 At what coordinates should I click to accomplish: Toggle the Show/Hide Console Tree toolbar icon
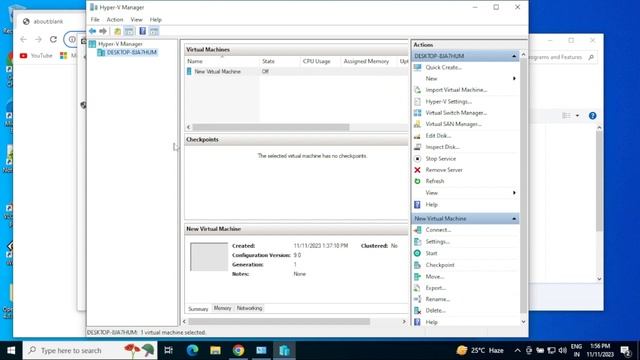(129, 31)
